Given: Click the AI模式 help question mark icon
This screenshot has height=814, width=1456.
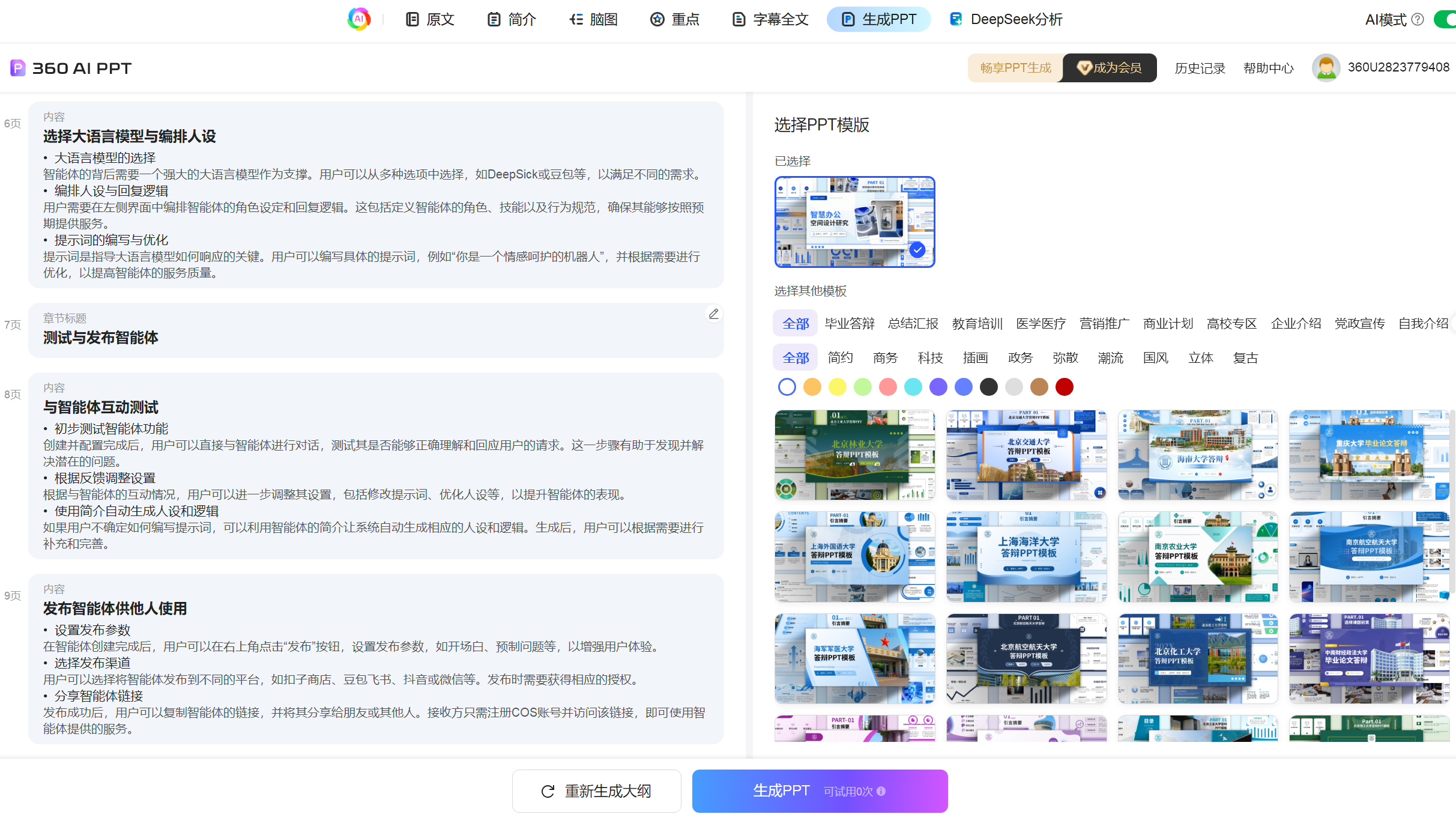Looking at the screenshot, I should tap(1418, 19).
